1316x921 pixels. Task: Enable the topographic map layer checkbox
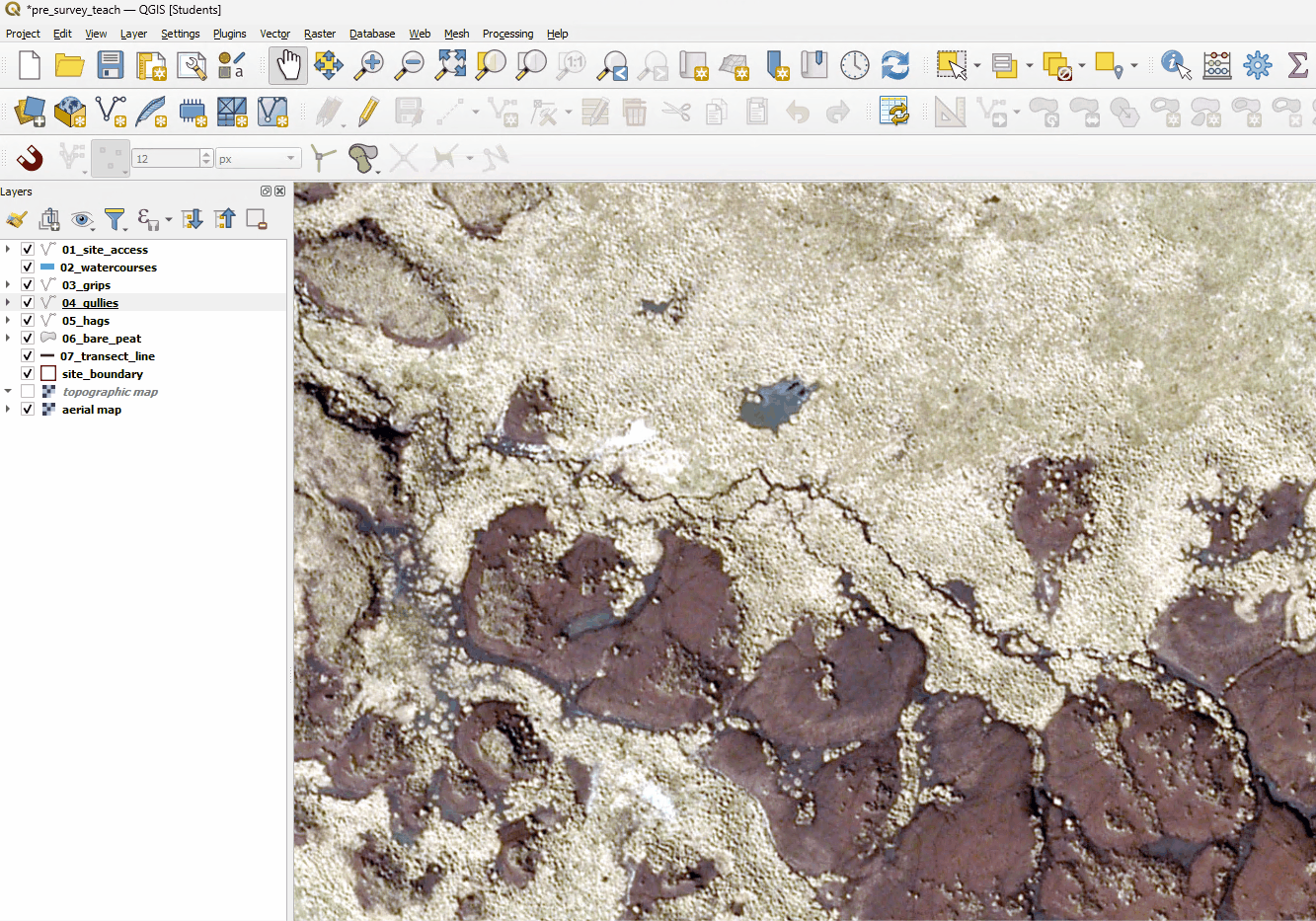(28, 392)
